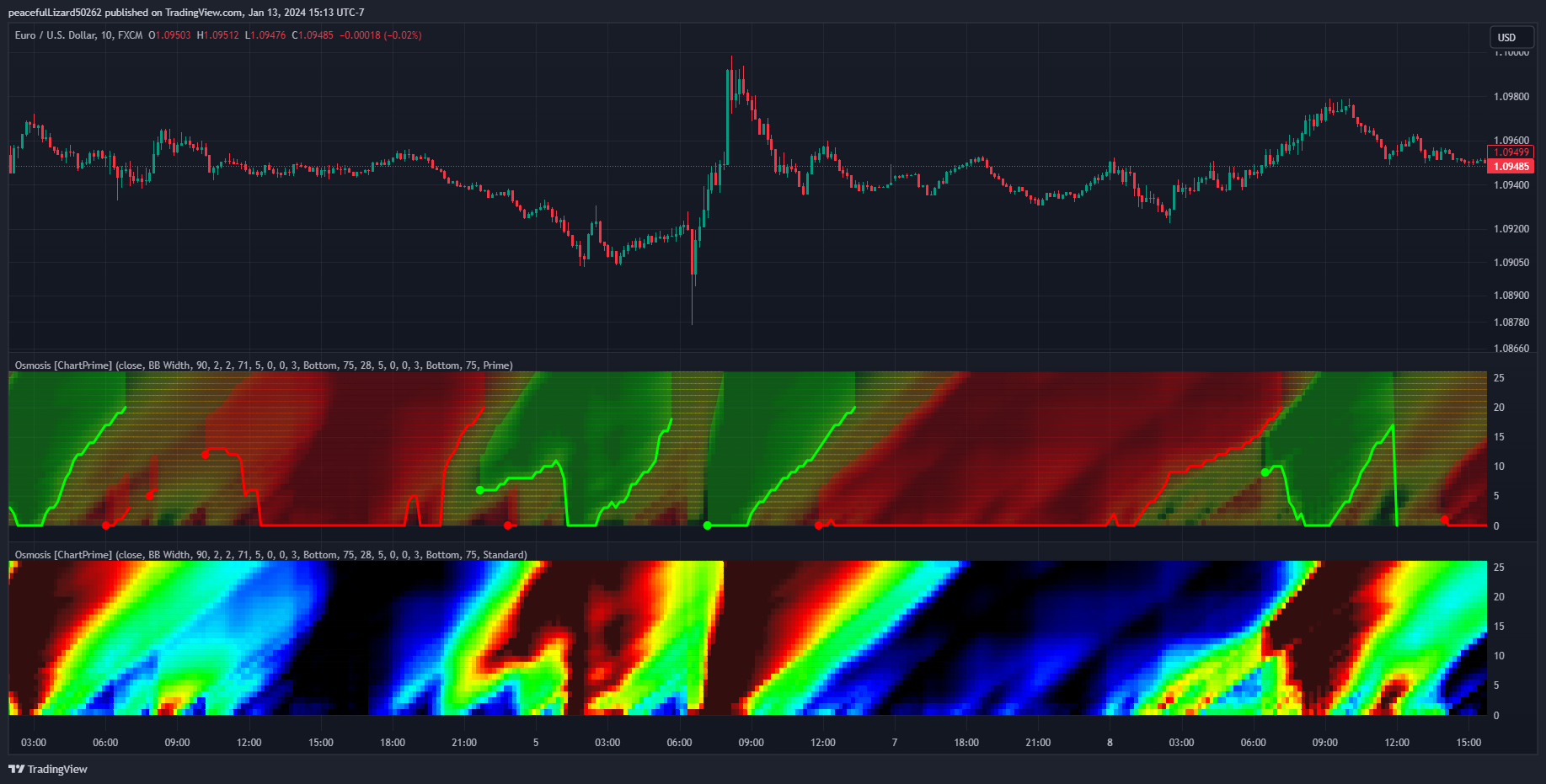Click the low value L1.09476
This screenshot has width=1546, height=784.
265,35
